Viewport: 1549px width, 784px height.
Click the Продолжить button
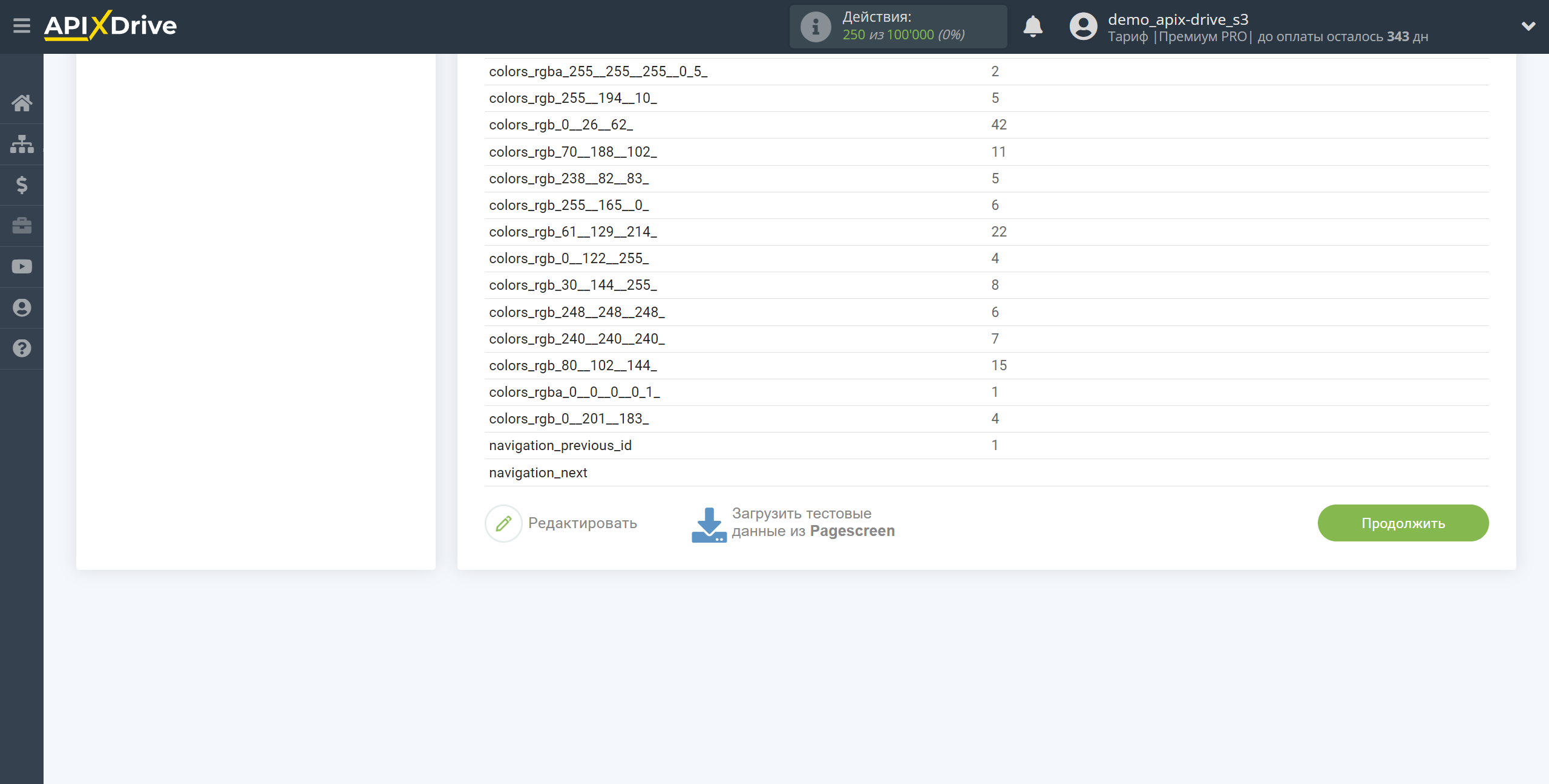coord(1403,523)
